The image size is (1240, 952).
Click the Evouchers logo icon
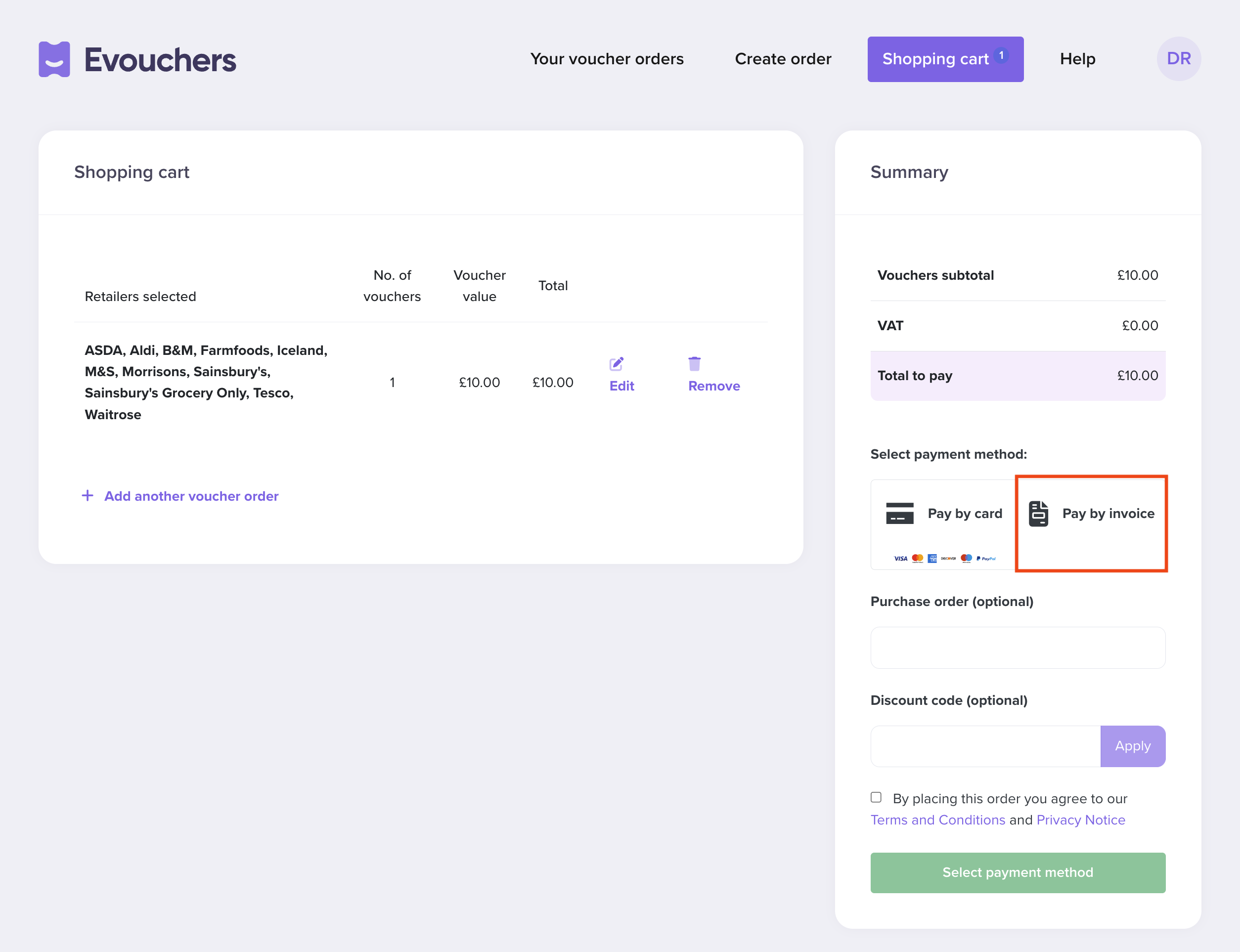coord(54,59)
